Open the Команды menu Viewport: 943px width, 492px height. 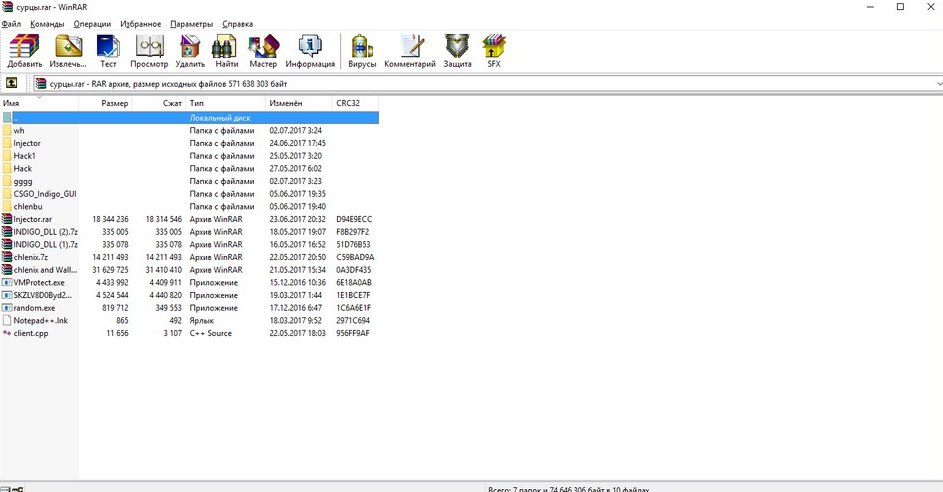click(47, 24)
